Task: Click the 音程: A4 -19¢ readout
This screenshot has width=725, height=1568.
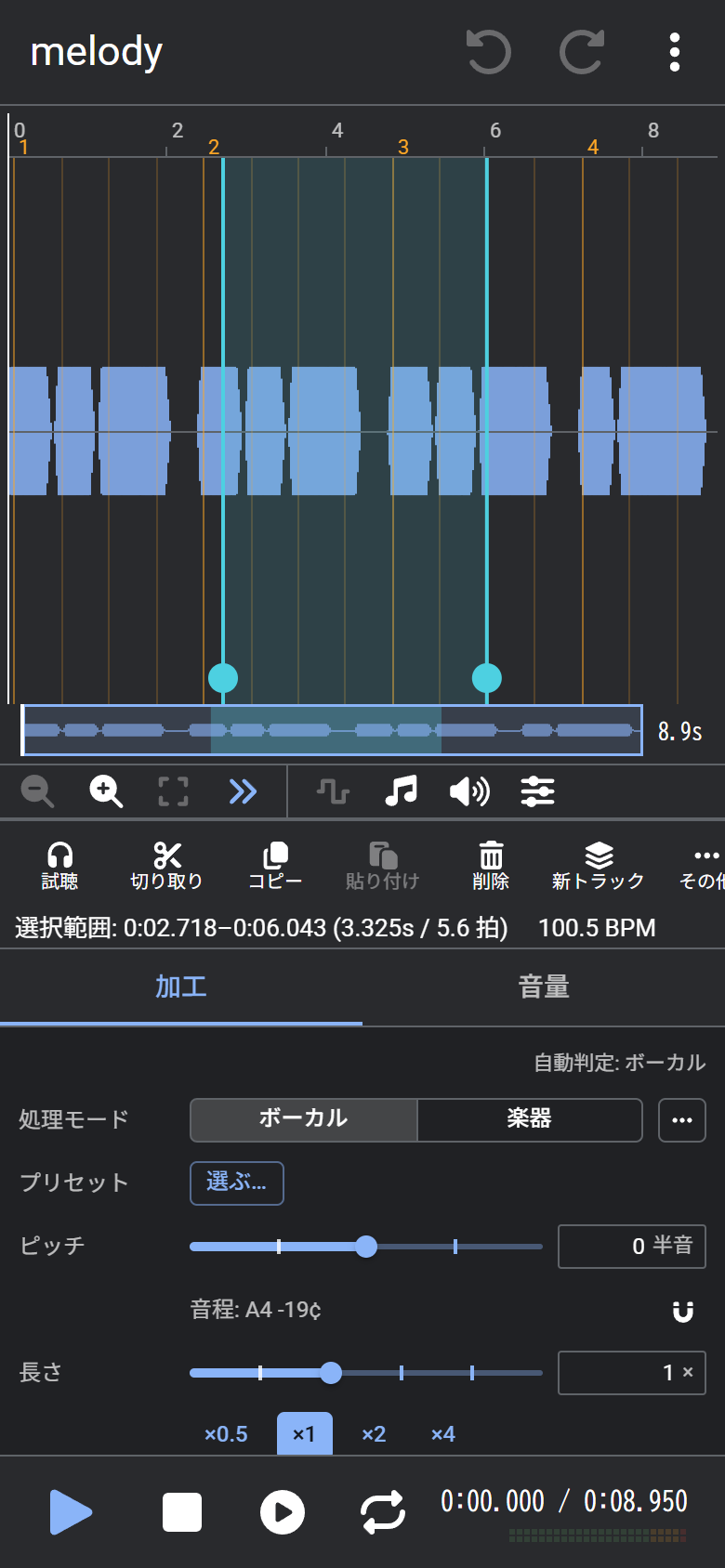Action: coord(256,1310)
